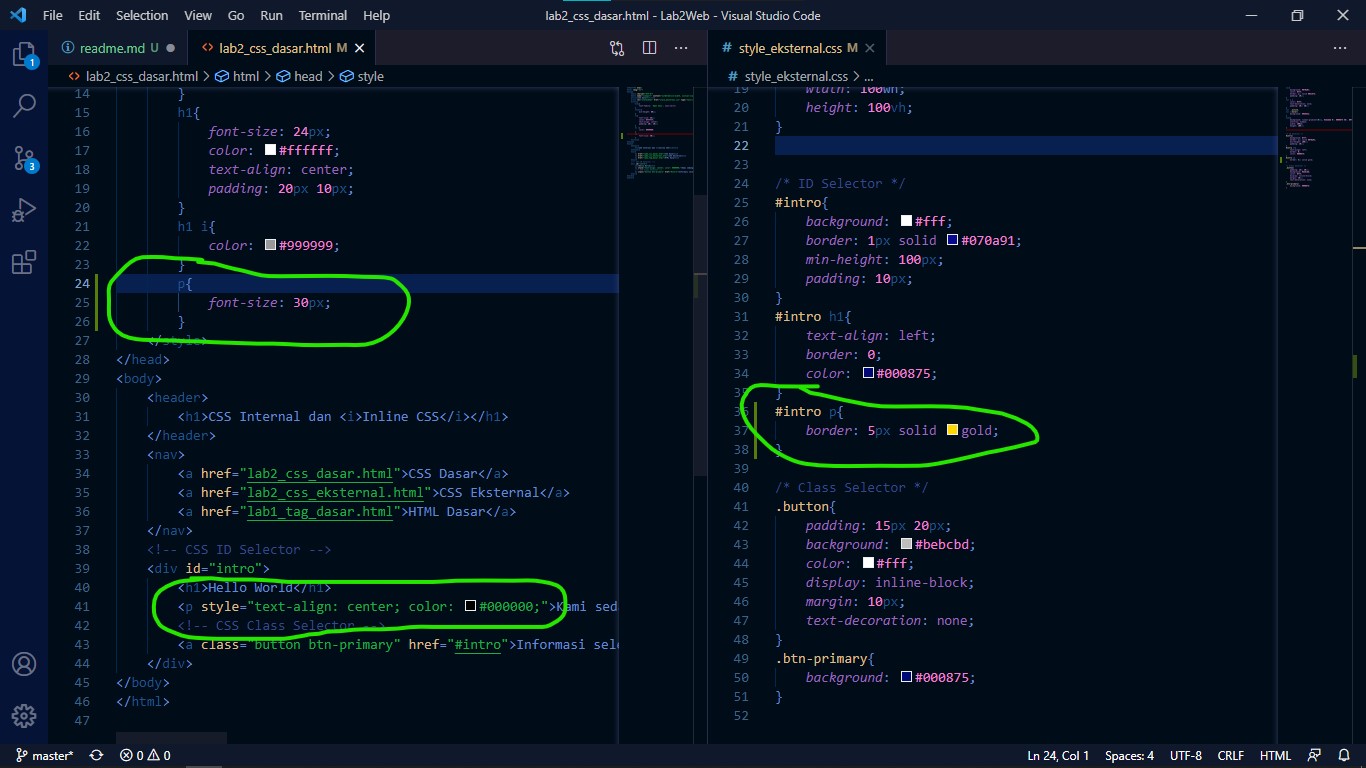Click Ln 24, Col 1 position indicator

tap(1058, 756)
